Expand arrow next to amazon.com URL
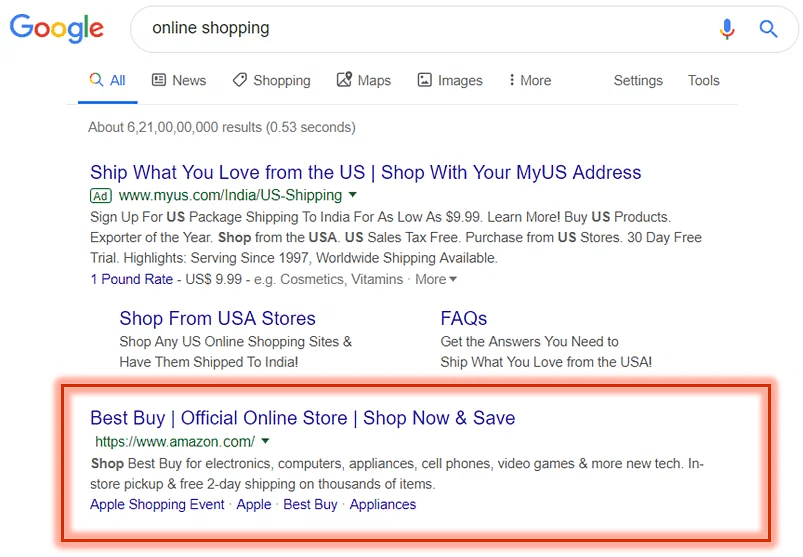Screen dimensions: 803x557 pyautogui.click(x=265, y=441)
